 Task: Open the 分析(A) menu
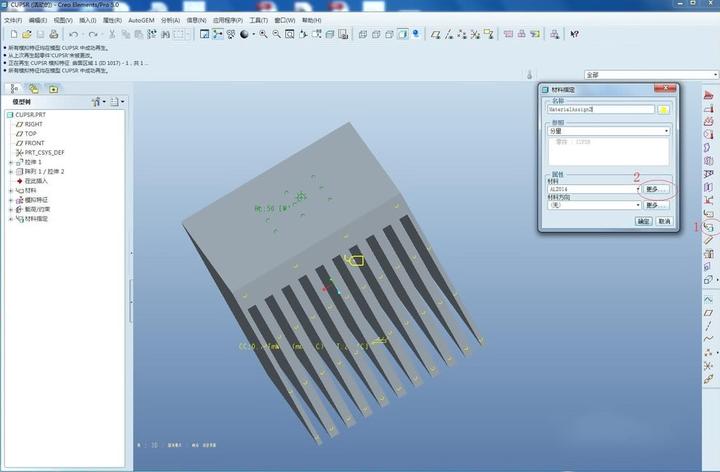tap(170, 21)
